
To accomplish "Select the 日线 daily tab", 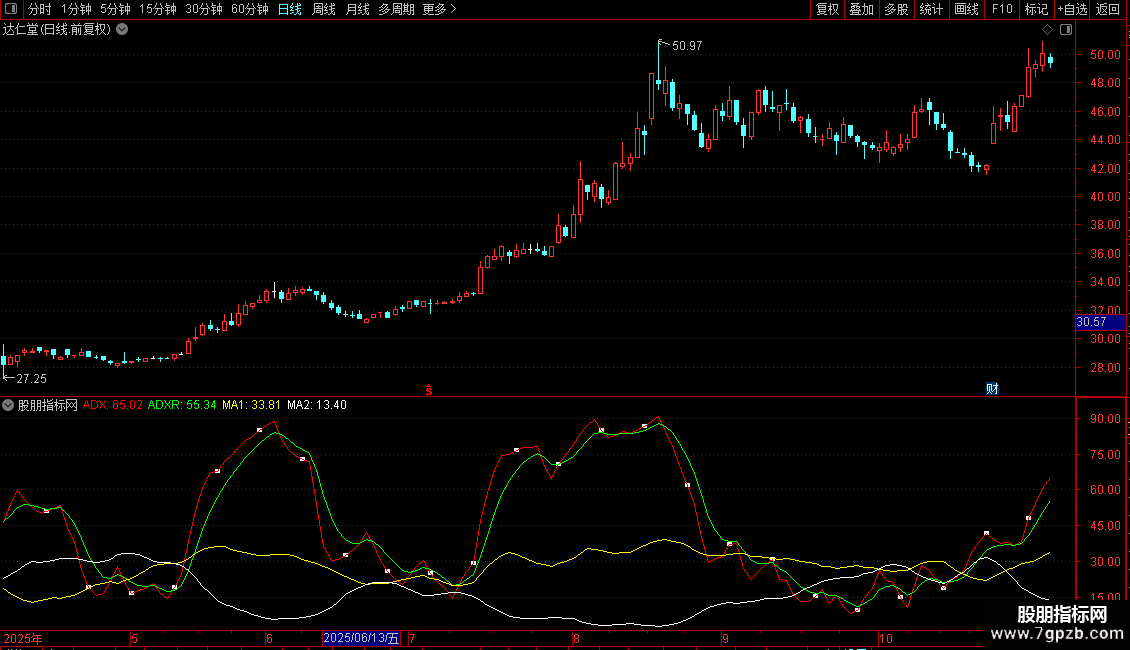I will 290,9.
